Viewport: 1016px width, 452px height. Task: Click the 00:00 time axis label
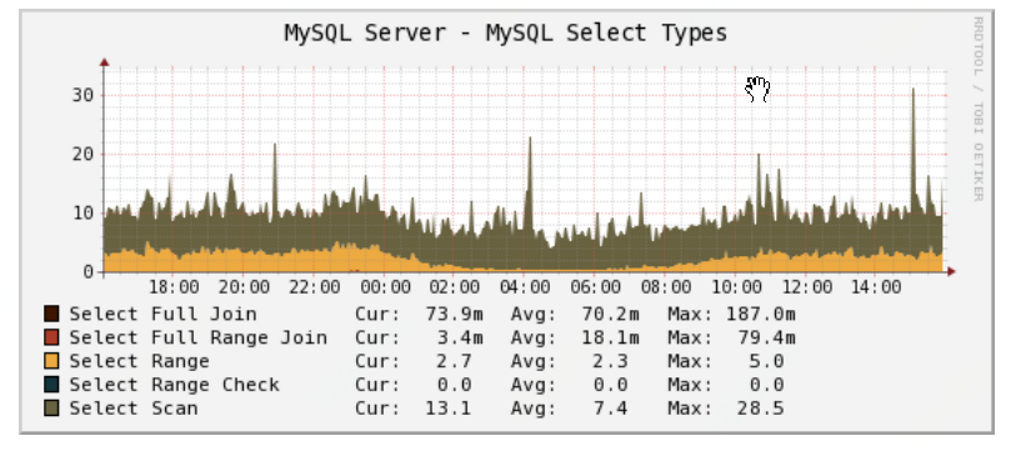[x=385, y=287]
